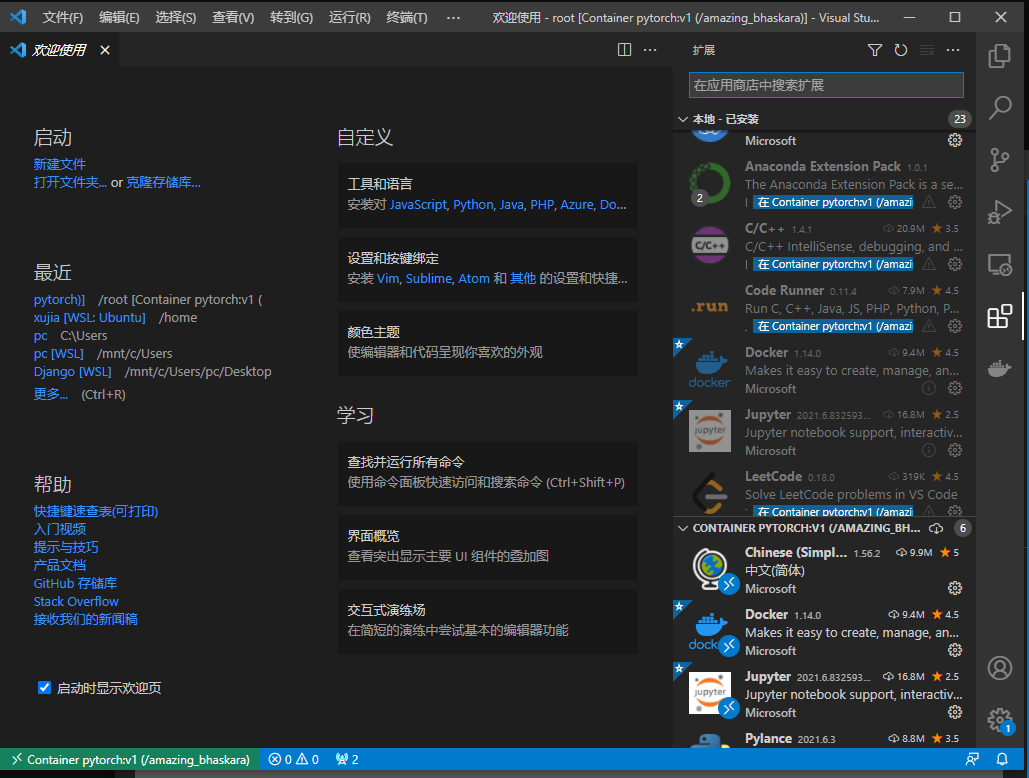The image size is (1029, 778).
Task: Open notifications bell in status bar
Action: (x=1002, y=760)
